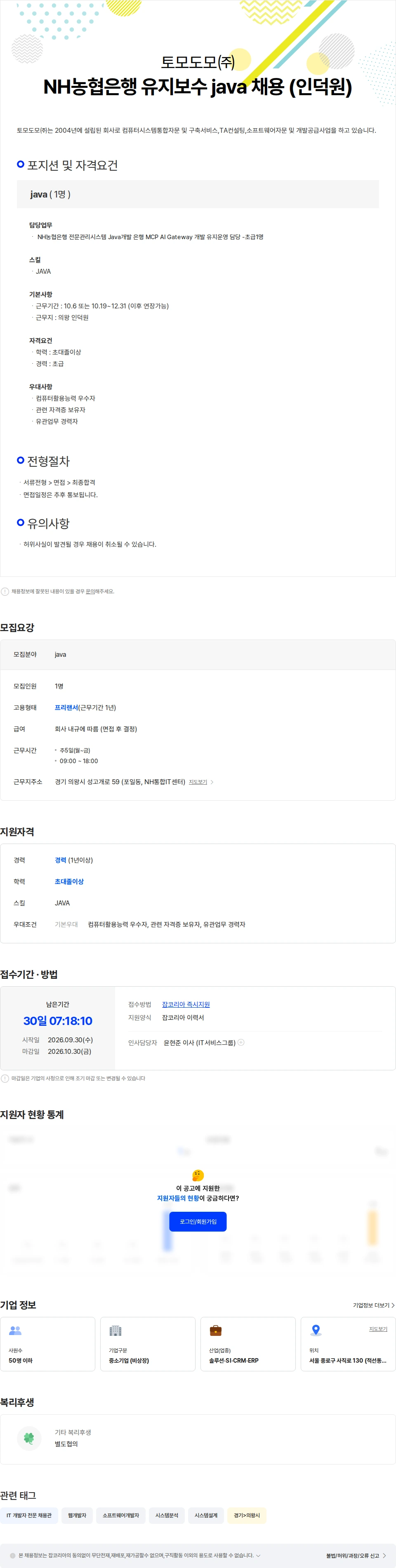
Task: Click the 지원자들의 현황 highlighted text
Action: (178, 1198)
